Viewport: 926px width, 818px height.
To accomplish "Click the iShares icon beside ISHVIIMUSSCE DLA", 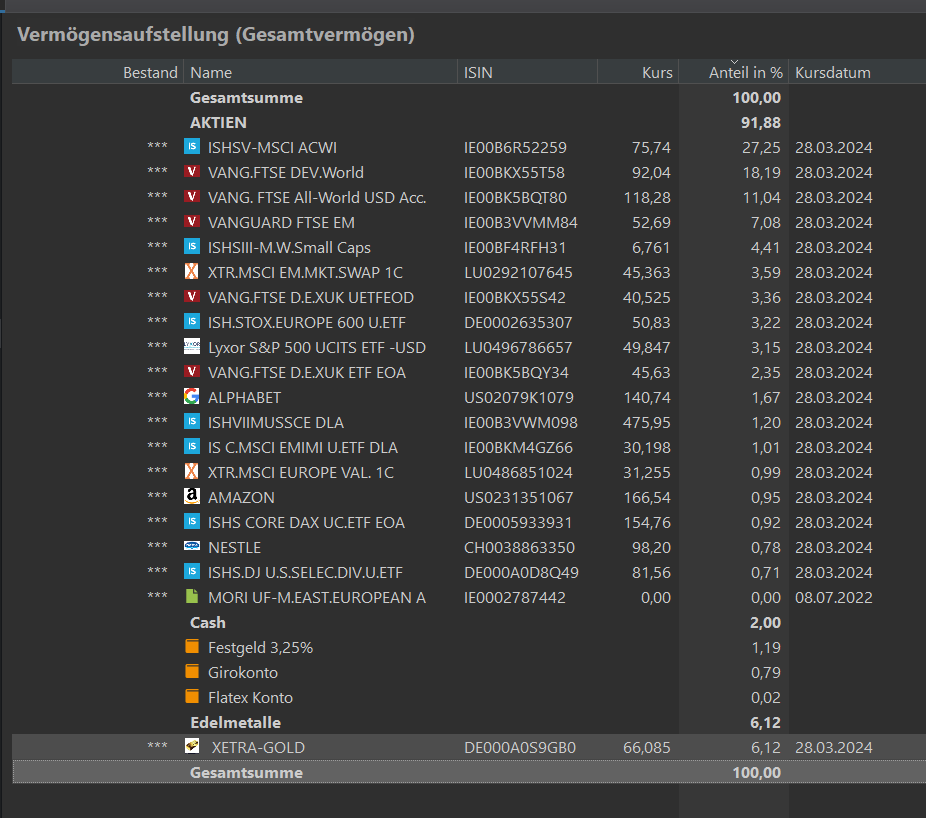I will point(192,422).
